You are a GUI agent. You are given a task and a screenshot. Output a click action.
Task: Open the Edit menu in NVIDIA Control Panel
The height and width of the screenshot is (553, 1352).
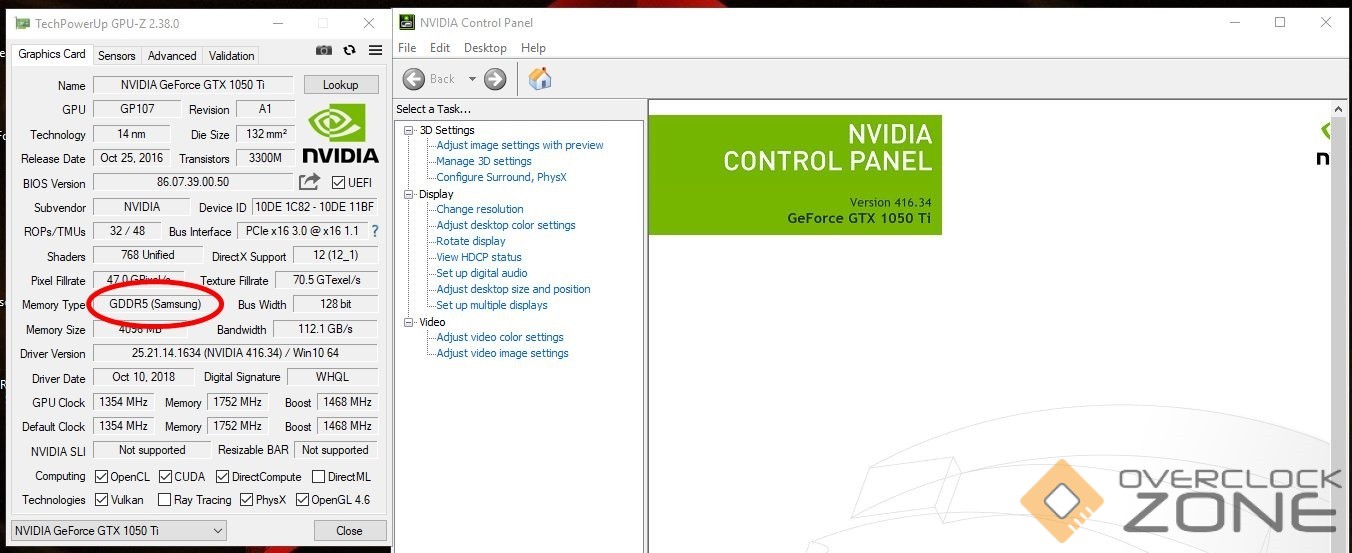[x=440, y=48]
